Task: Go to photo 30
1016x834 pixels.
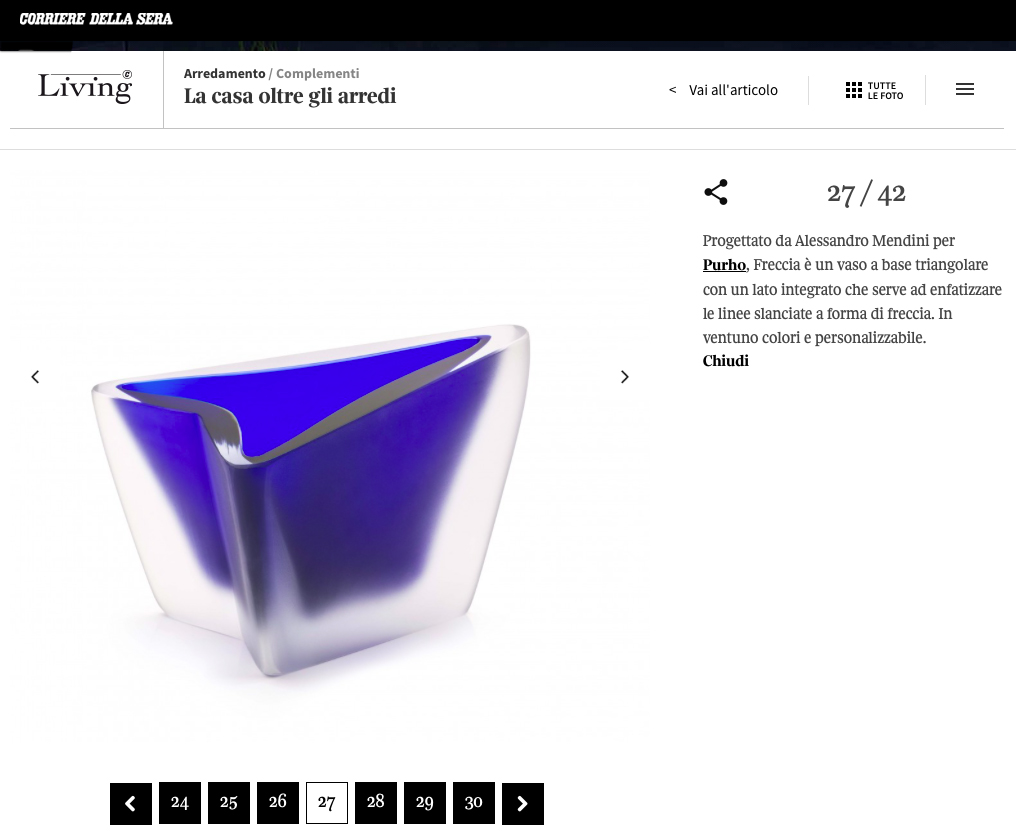Action: [474, 803]
